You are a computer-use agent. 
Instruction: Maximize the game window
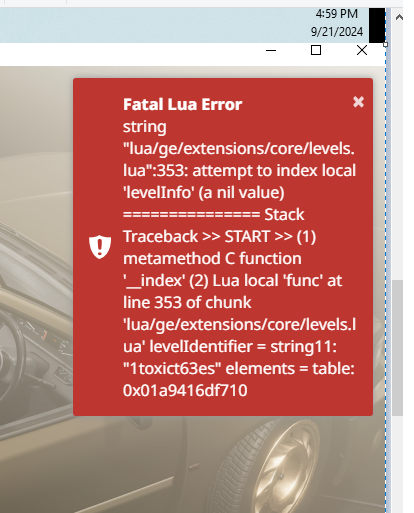[x=316, y=50]
